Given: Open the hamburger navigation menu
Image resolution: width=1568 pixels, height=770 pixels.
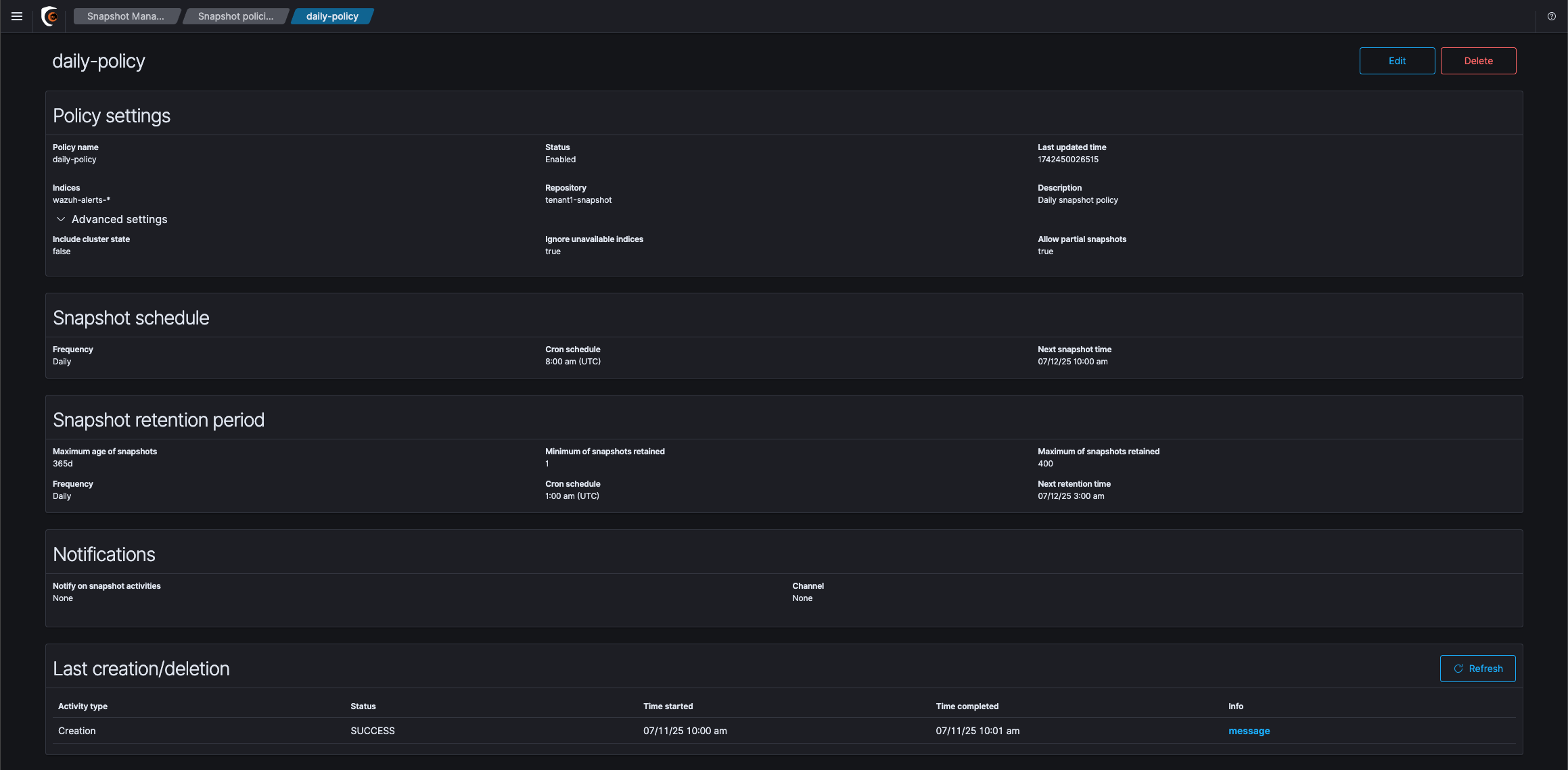Looking at the screenshot, I should coord(17,16).
